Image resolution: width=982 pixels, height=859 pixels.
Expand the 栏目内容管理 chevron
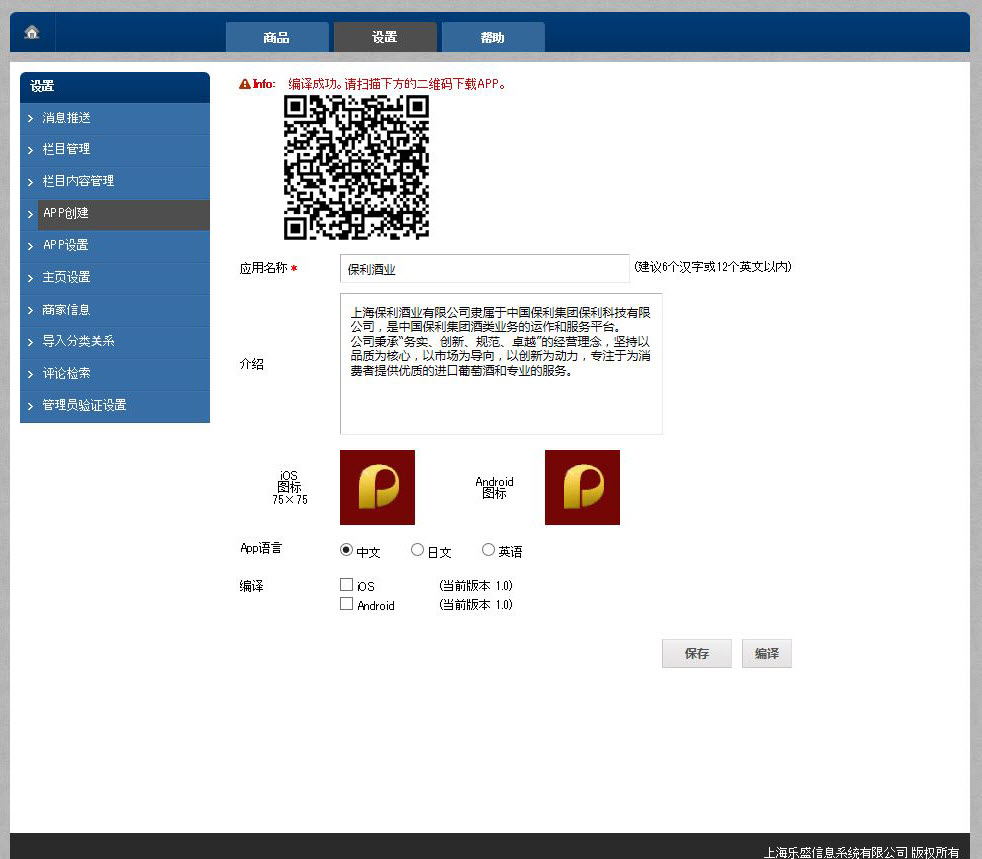tap(30, 182)
